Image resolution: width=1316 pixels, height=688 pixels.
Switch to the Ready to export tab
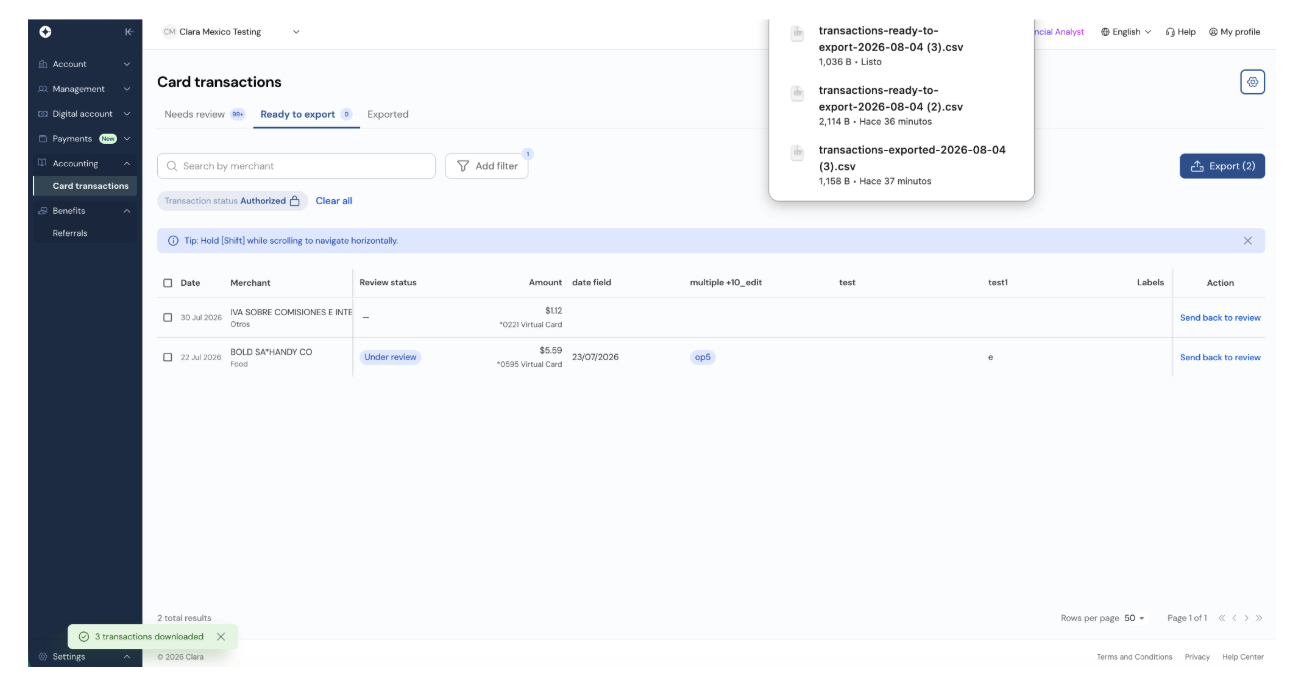[306, 114]
